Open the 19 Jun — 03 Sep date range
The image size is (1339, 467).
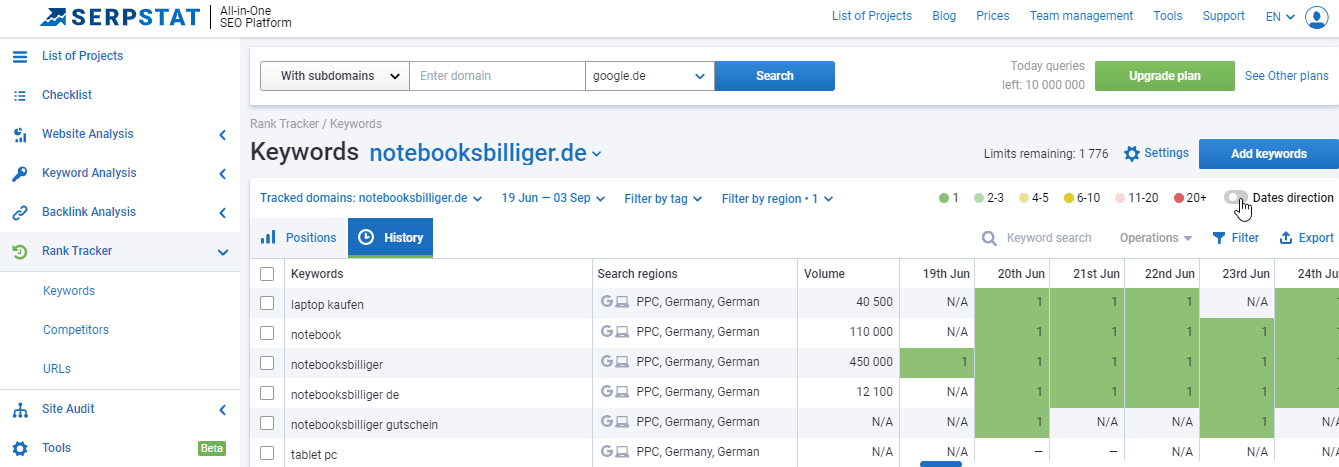[x=554, y=198]
